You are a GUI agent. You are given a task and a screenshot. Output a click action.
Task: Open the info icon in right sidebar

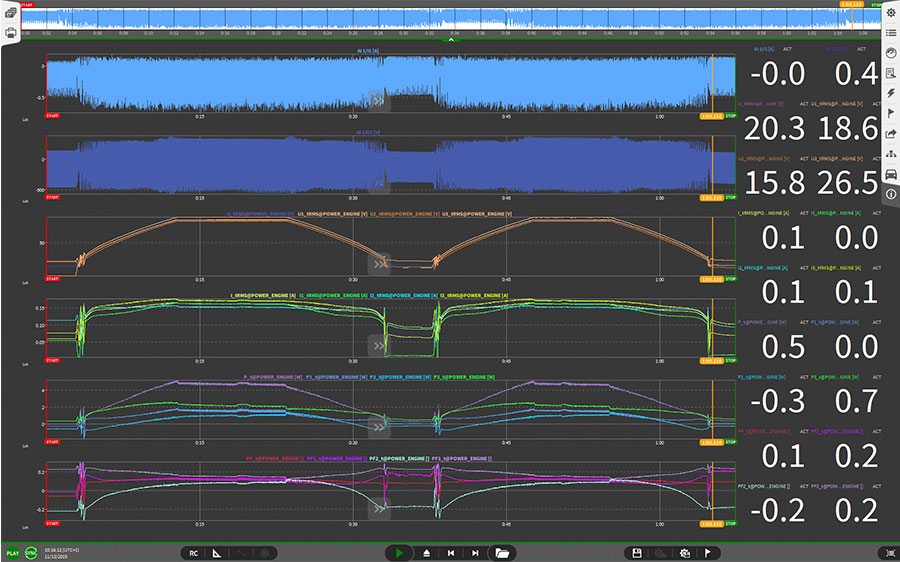pos(890,194)
